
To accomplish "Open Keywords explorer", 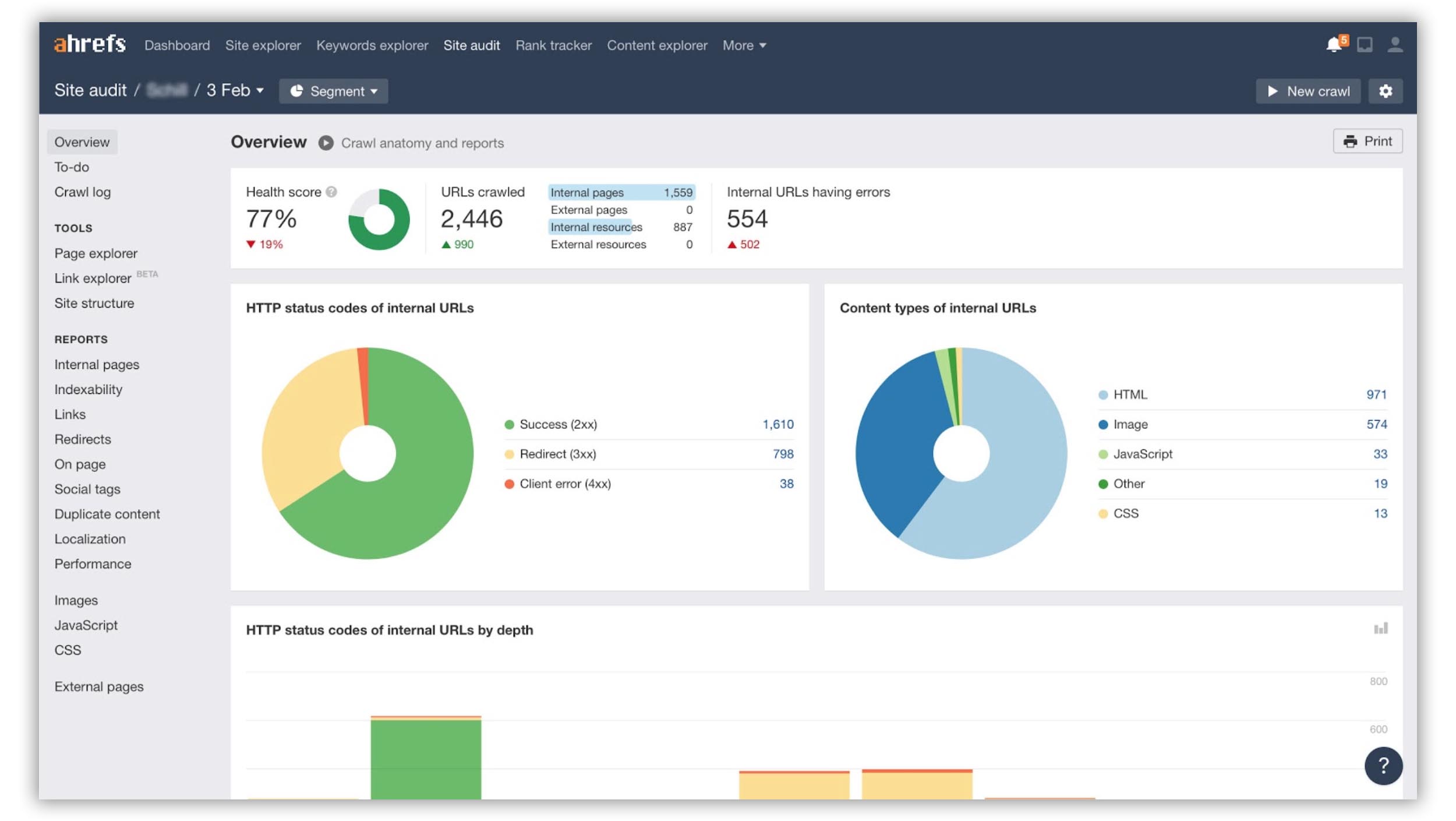I will click(x=372, y=45).
